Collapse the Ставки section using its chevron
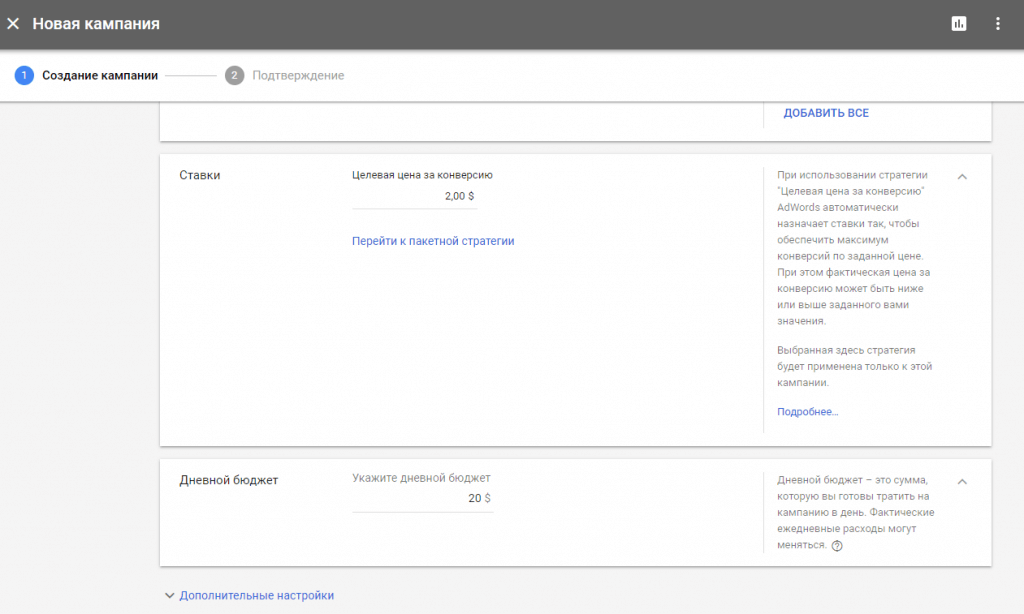 [962, 176]
